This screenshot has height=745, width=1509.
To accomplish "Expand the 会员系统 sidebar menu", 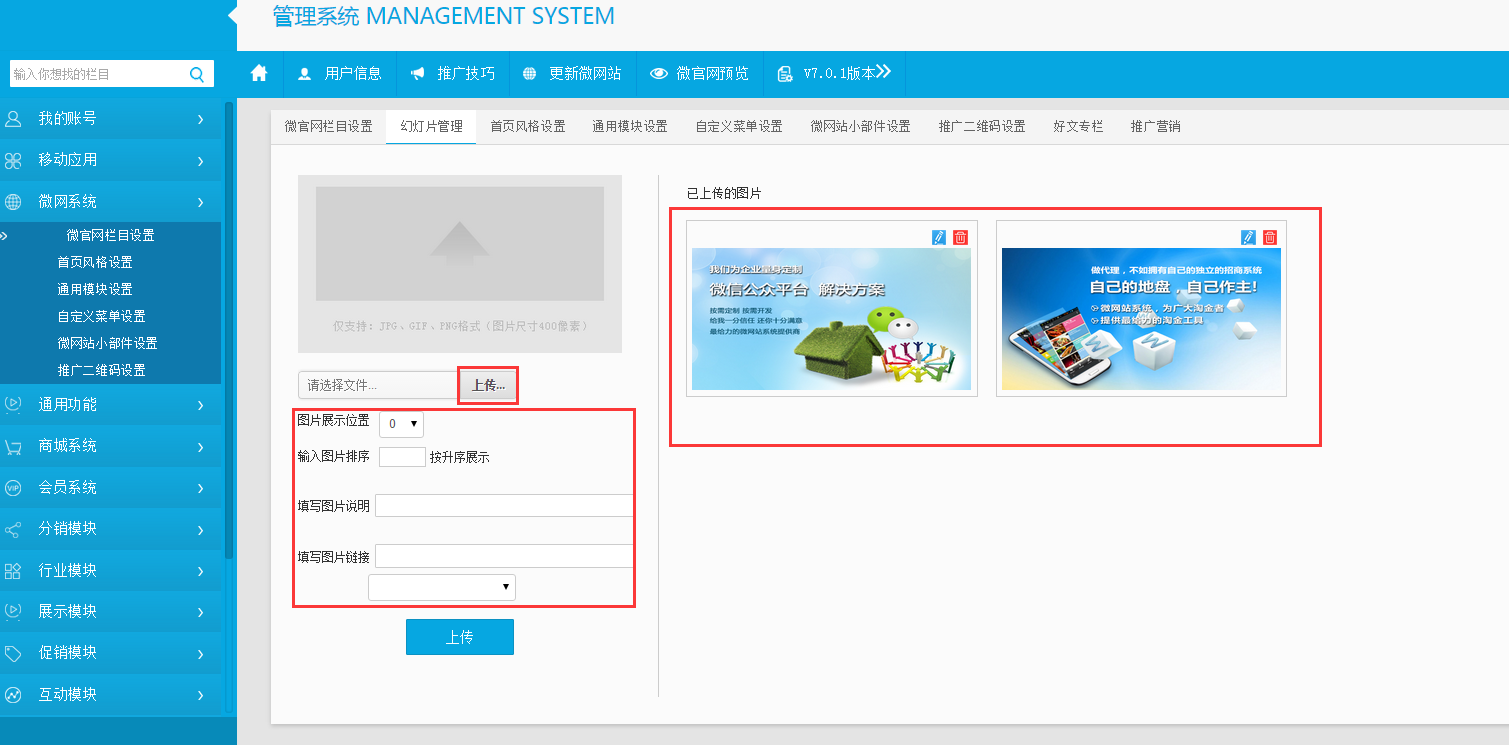I will 110,487.
